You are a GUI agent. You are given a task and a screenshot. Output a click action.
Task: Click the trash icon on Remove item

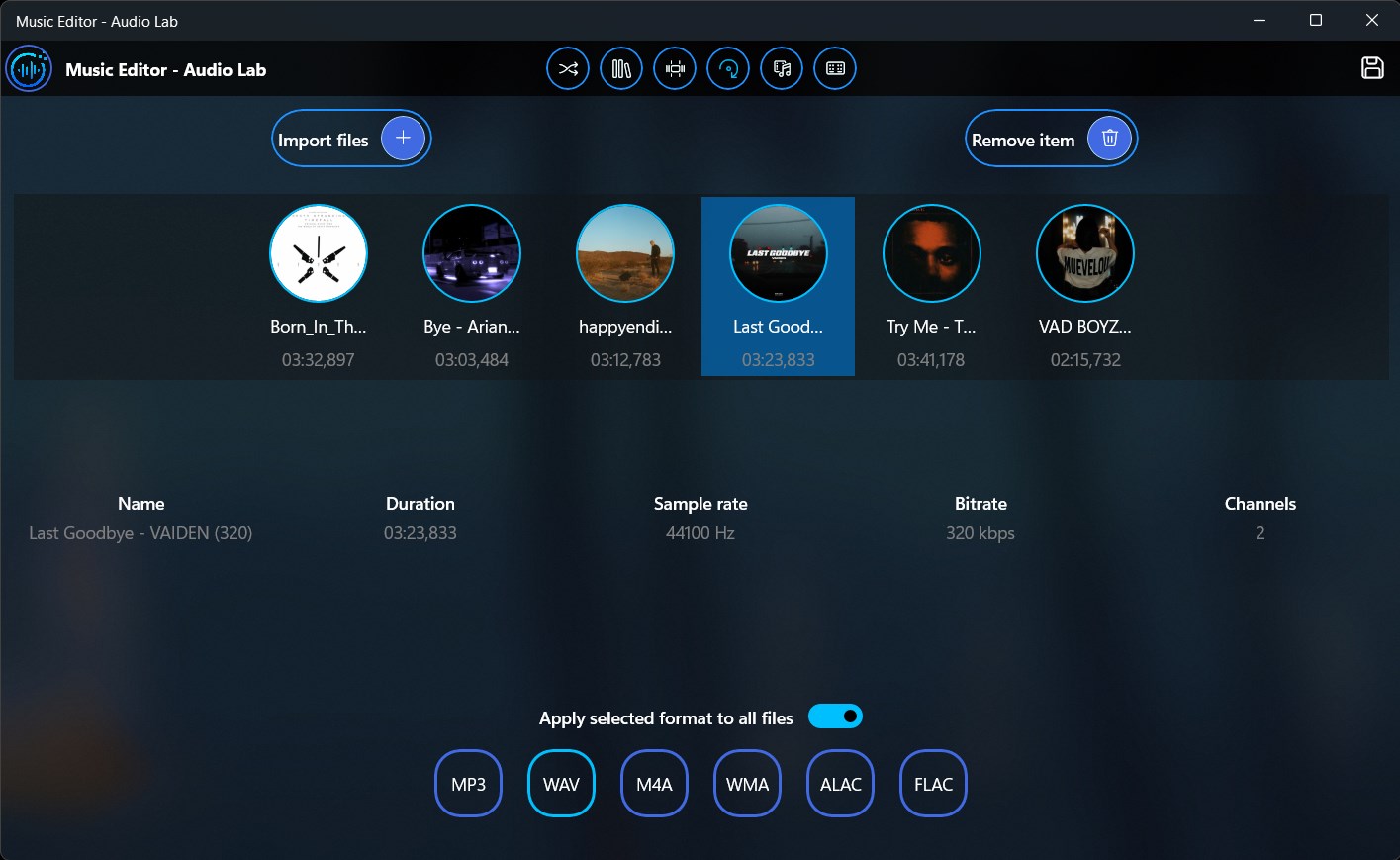point(1109,139)
